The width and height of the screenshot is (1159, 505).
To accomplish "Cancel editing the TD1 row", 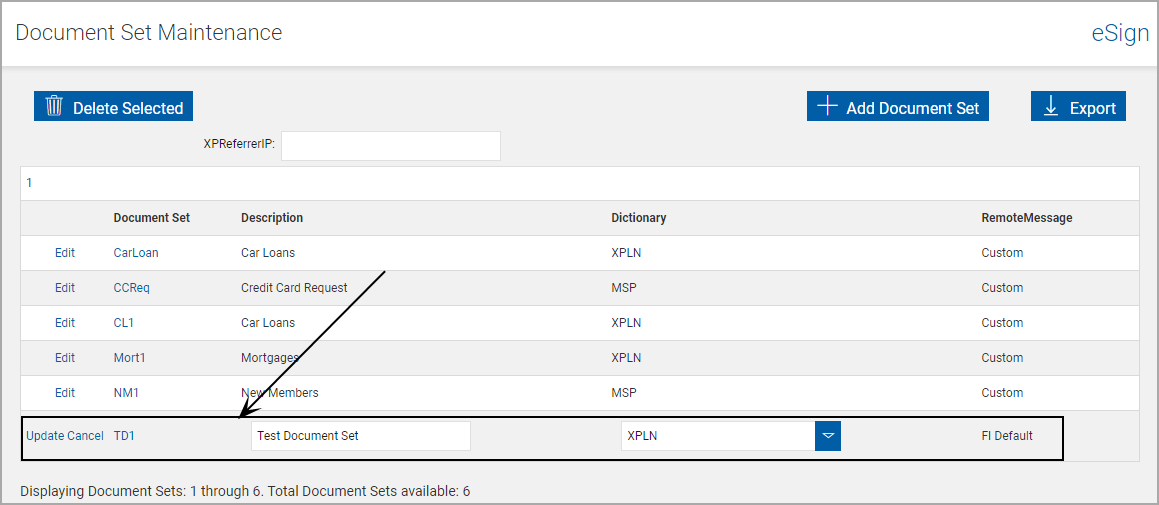I will tap(85, 436).
